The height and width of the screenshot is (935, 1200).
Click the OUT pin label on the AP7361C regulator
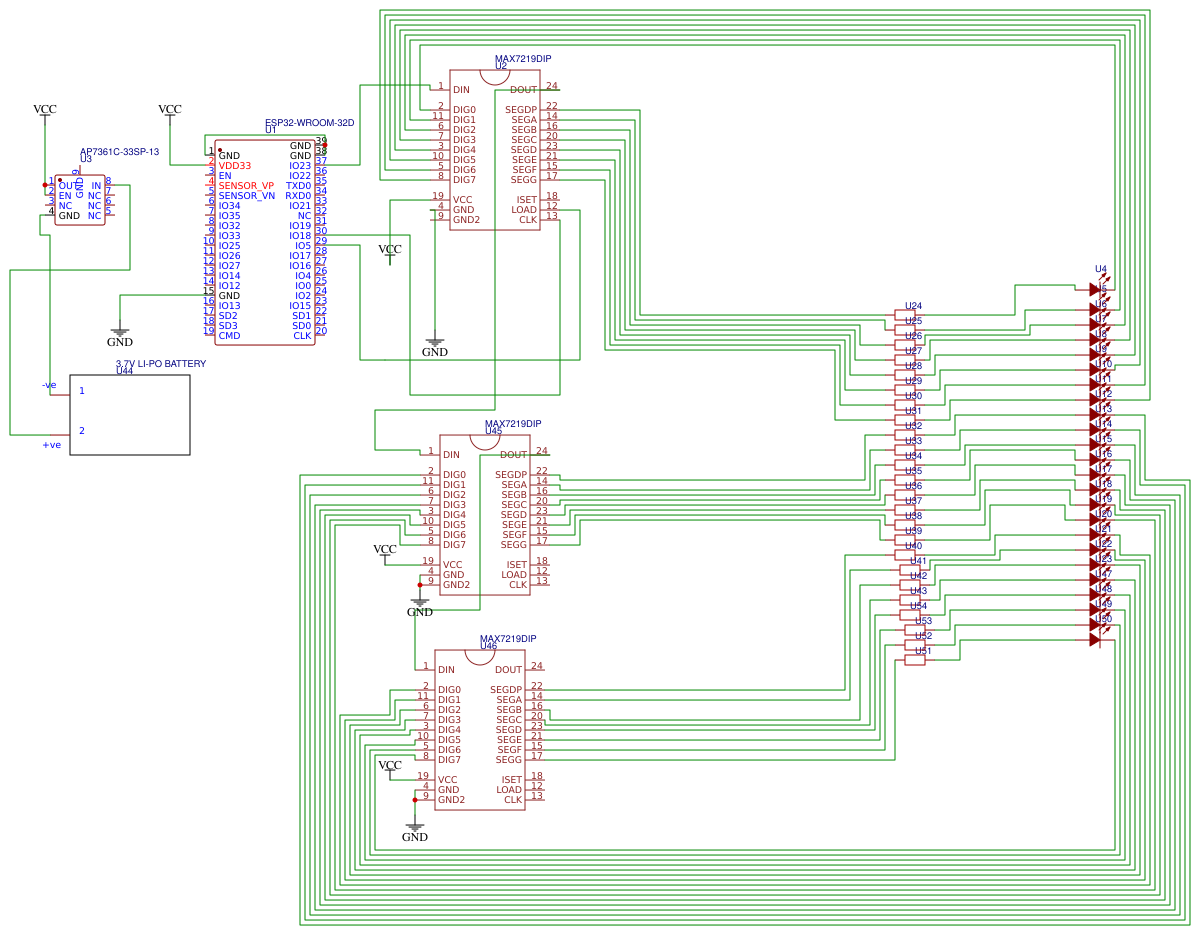67,186
